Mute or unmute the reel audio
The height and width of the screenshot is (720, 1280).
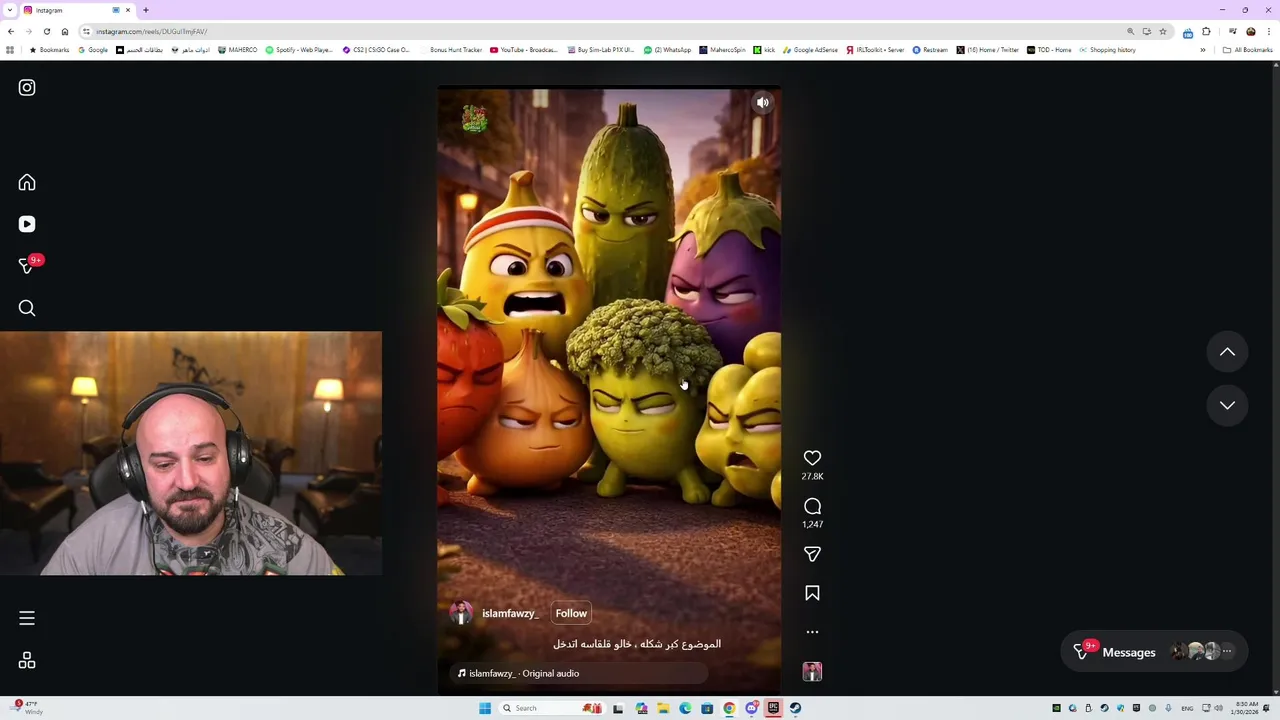pyautogui.click(x=763, y=103)
